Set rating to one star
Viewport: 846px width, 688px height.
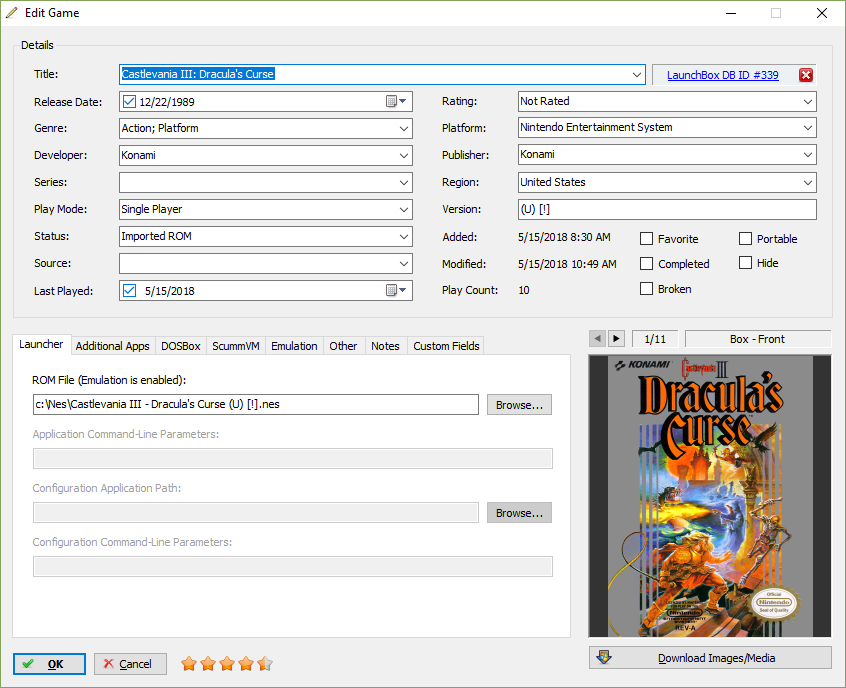[189, 664]
